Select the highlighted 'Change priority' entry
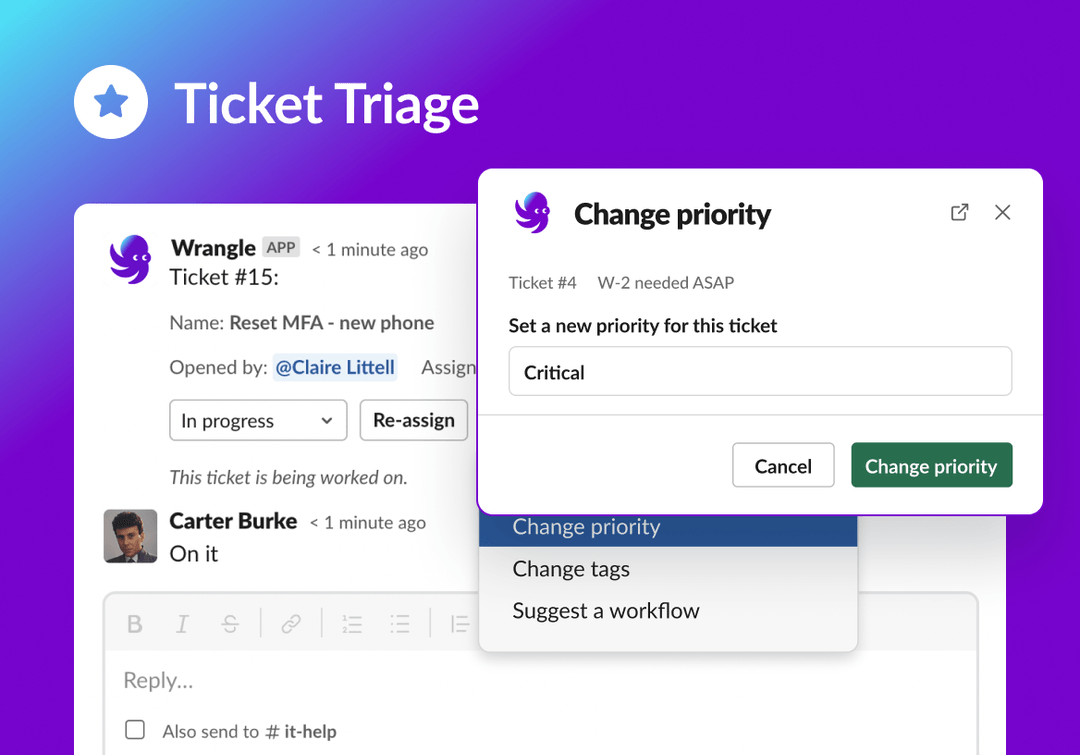The height and width of the screenshot is (755, 1080). pyautogui.click(x=585, y=527)
